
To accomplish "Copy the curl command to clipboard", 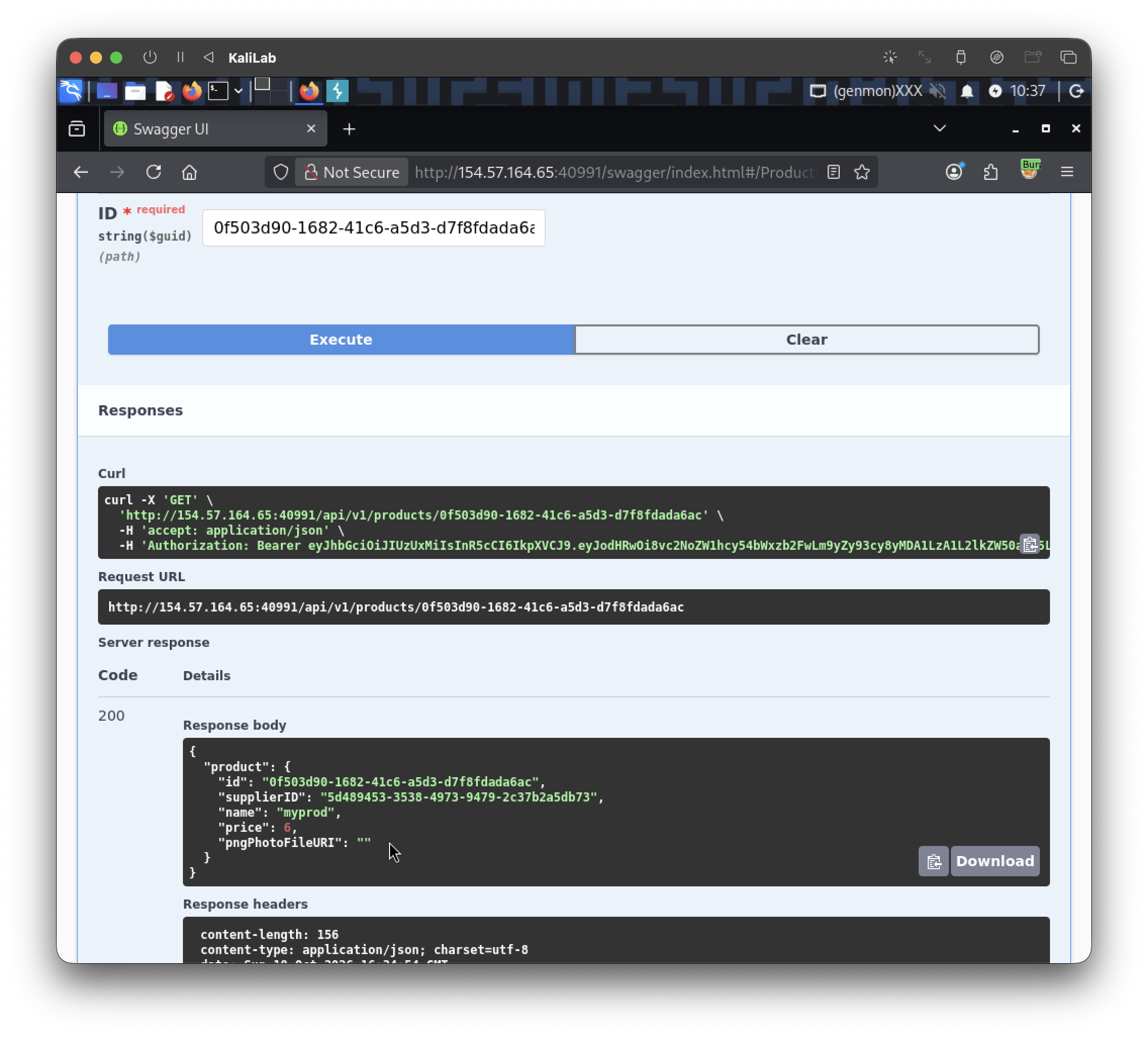I will pos(1030,544).
